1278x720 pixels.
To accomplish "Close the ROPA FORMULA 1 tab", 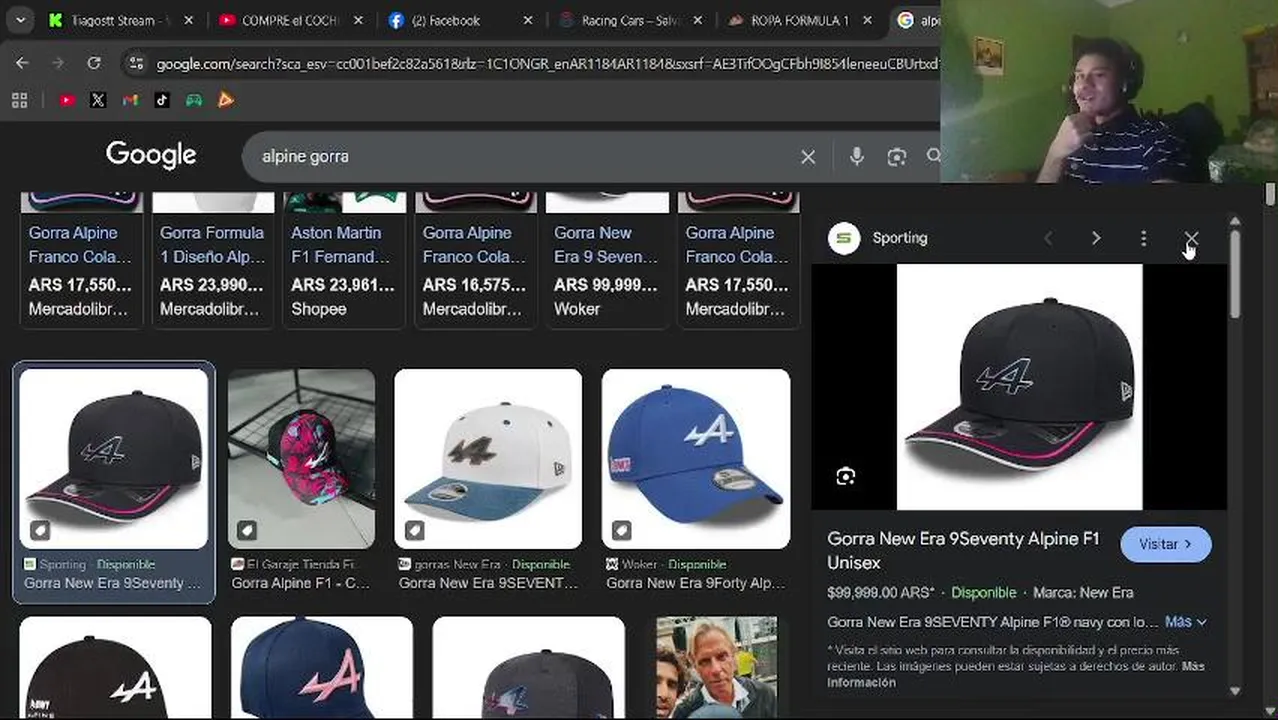I will coord(867,20).
